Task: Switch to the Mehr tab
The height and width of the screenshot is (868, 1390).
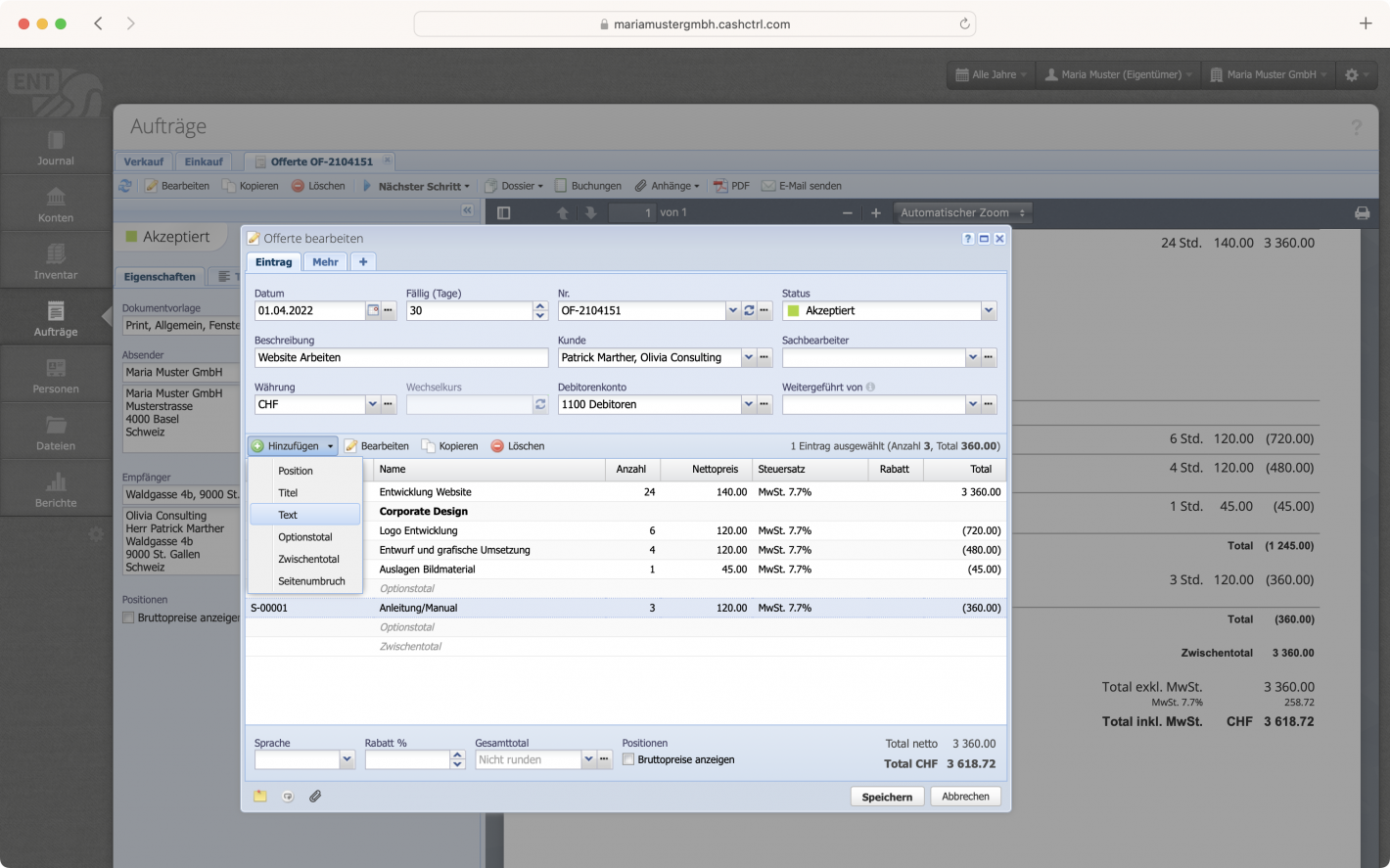Action: pyautogui.click(x=325, y=261)
